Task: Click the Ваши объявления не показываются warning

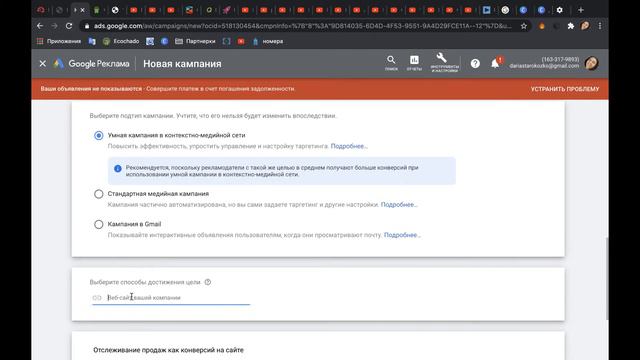Action: pos(91,89)
